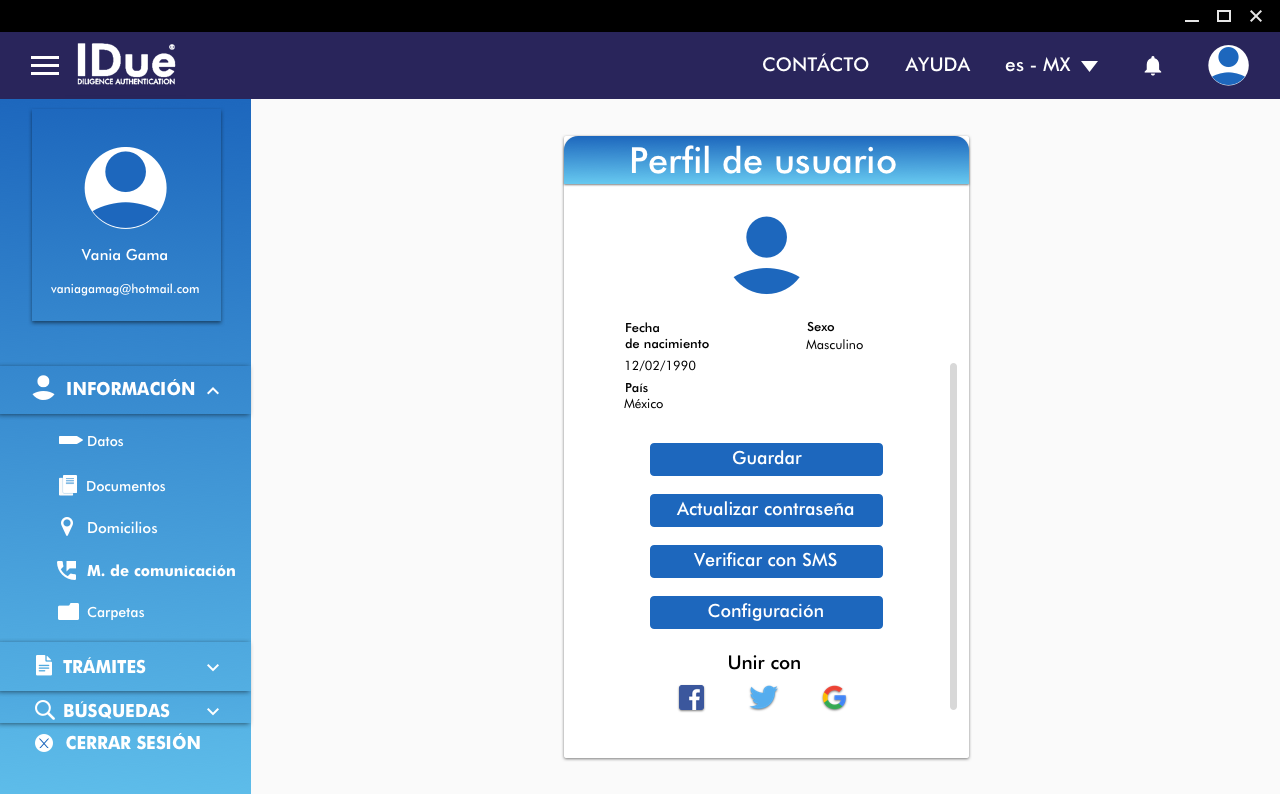1280x794 pixels.
Task: Click the Cerrar Sesión X icon
Action: click(44, 743)
